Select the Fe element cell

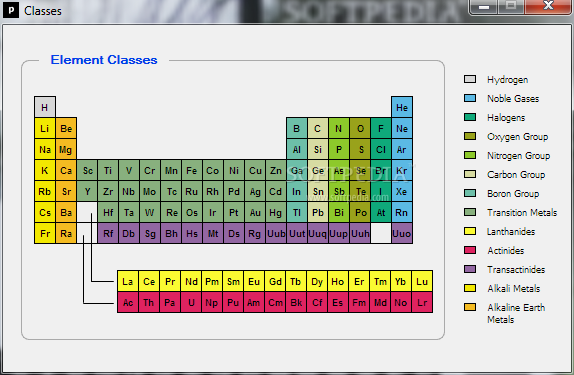[x=192, y=170]
